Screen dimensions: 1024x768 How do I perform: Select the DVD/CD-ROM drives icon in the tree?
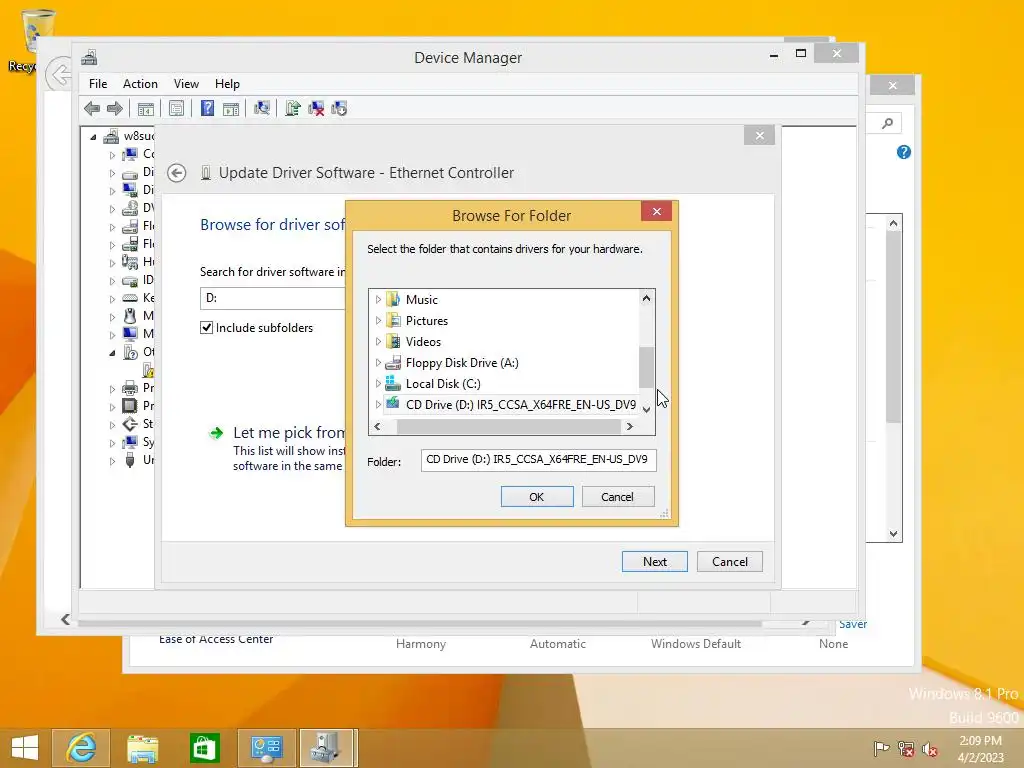[x=130, y=208]
